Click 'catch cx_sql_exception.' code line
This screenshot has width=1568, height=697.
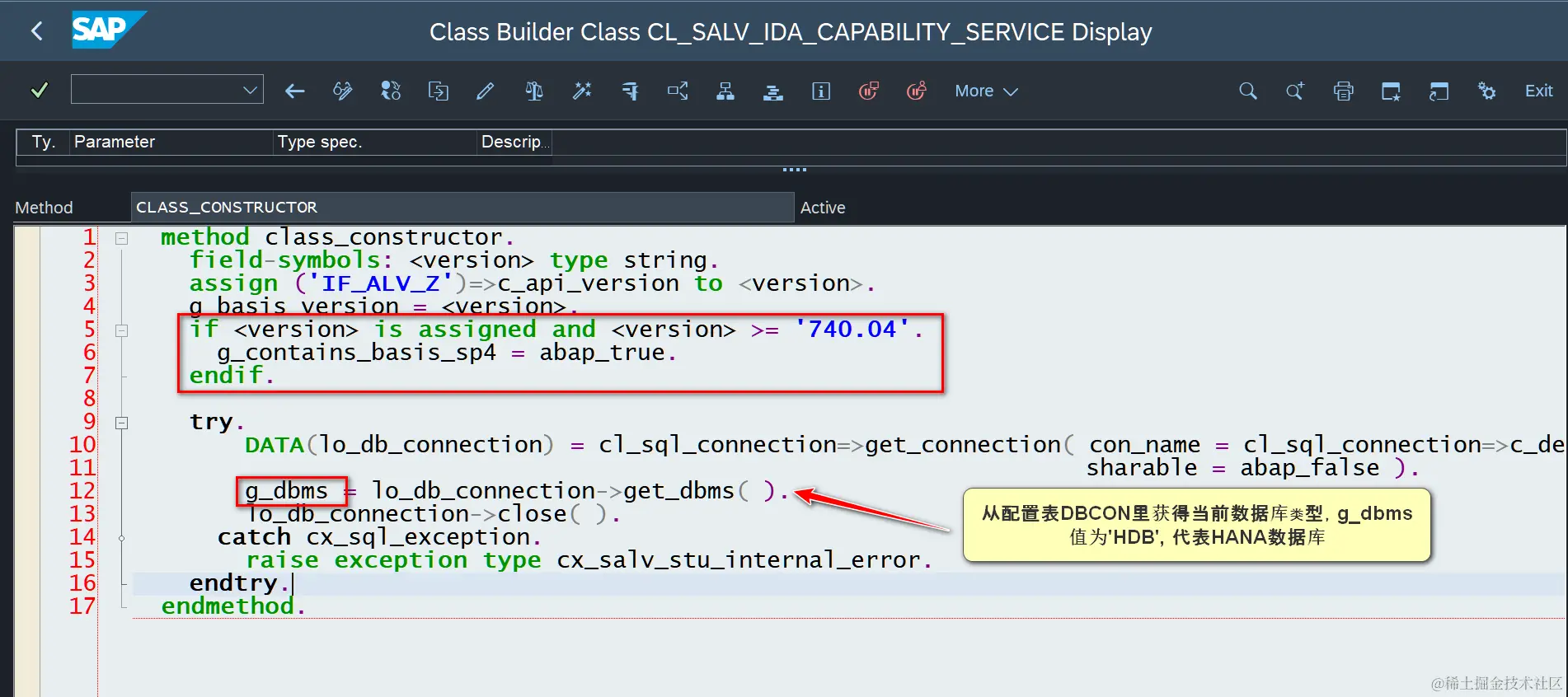[x=379, y=536]
